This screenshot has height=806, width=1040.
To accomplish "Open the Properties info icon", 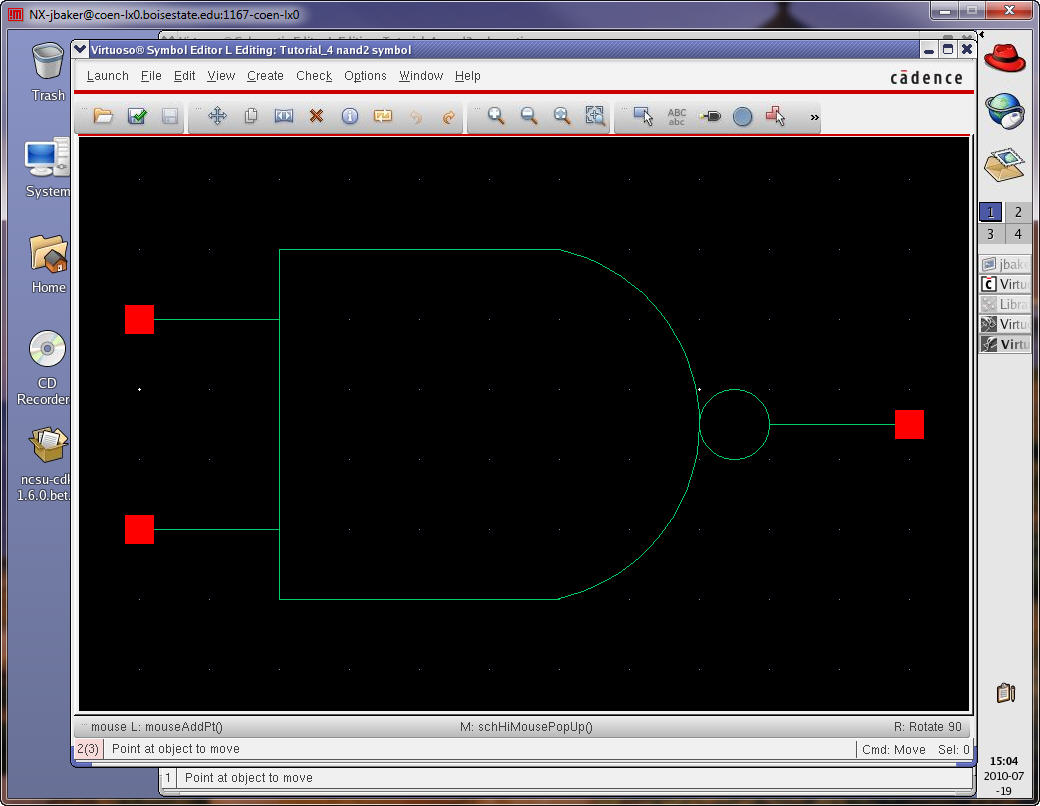I will tap(349, 117).
